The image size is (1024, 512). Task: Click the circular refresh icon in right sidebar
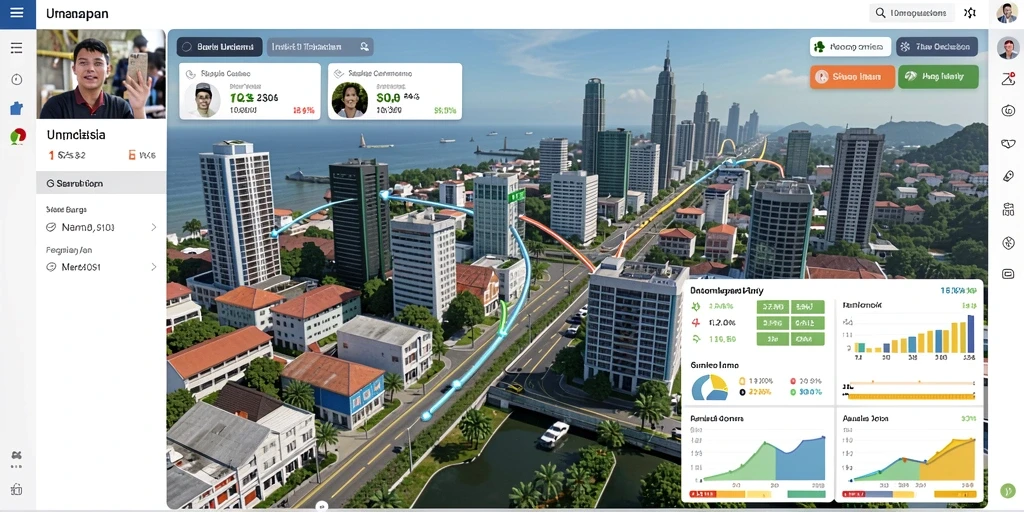pos(1008,110)
